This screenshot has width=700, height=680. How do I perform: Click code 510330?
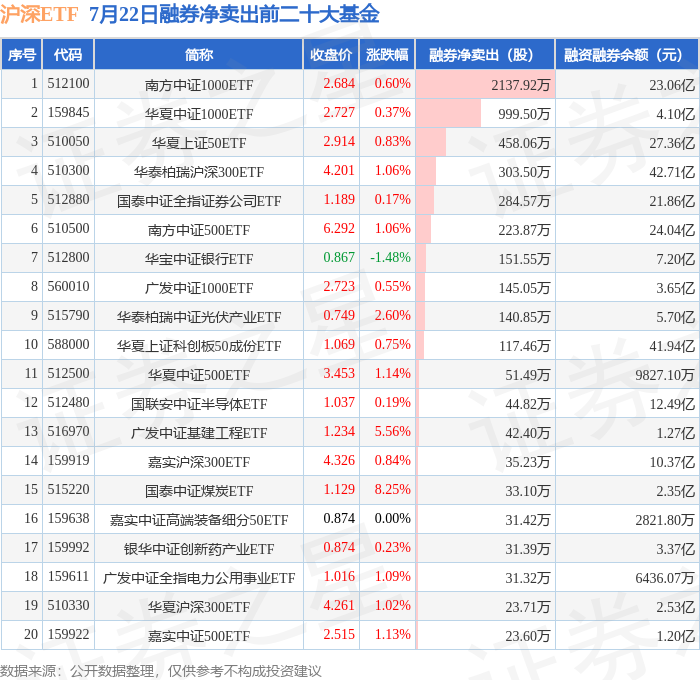pyautogui.click(x=68, y=606)
